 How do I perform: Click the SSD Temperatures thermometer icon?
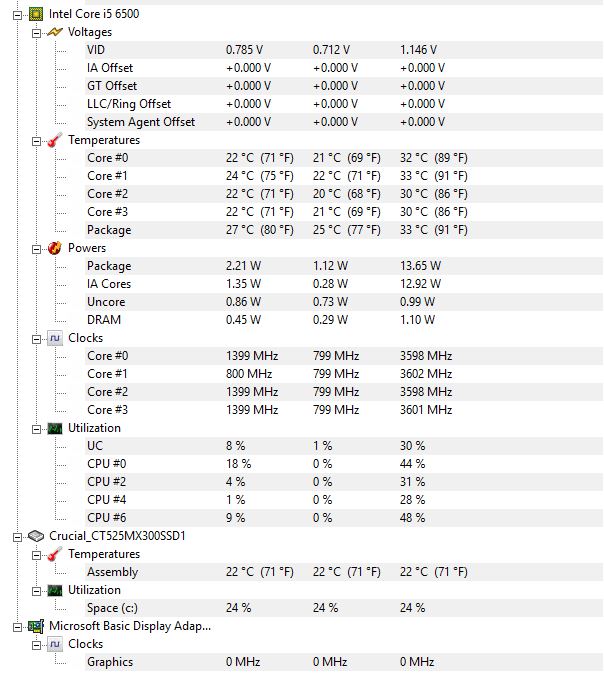pyautogui.click(x=55, y=554)
